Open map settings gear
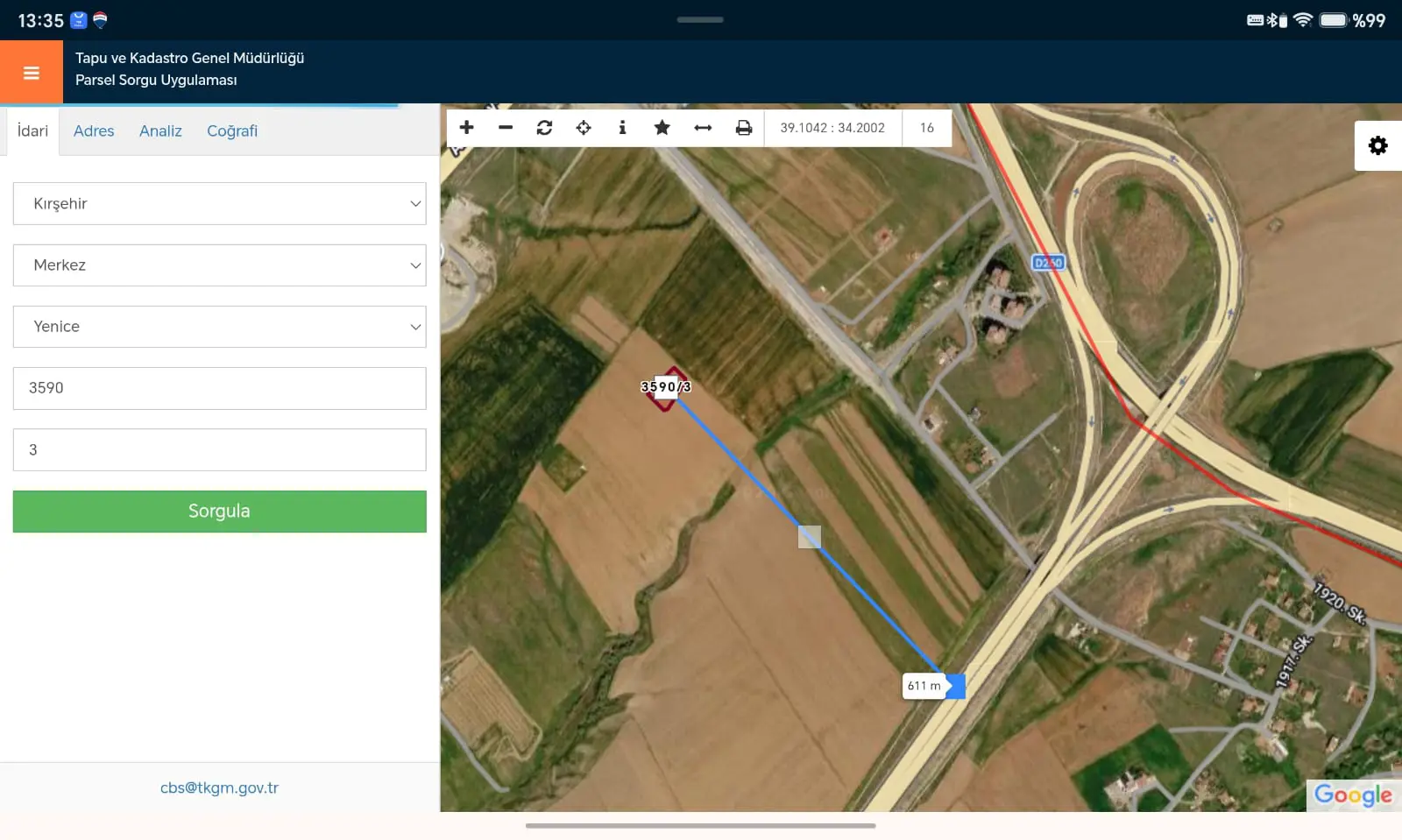Image resolution: width=1402 pixels, height=840 pixels. click(1378, 145)
